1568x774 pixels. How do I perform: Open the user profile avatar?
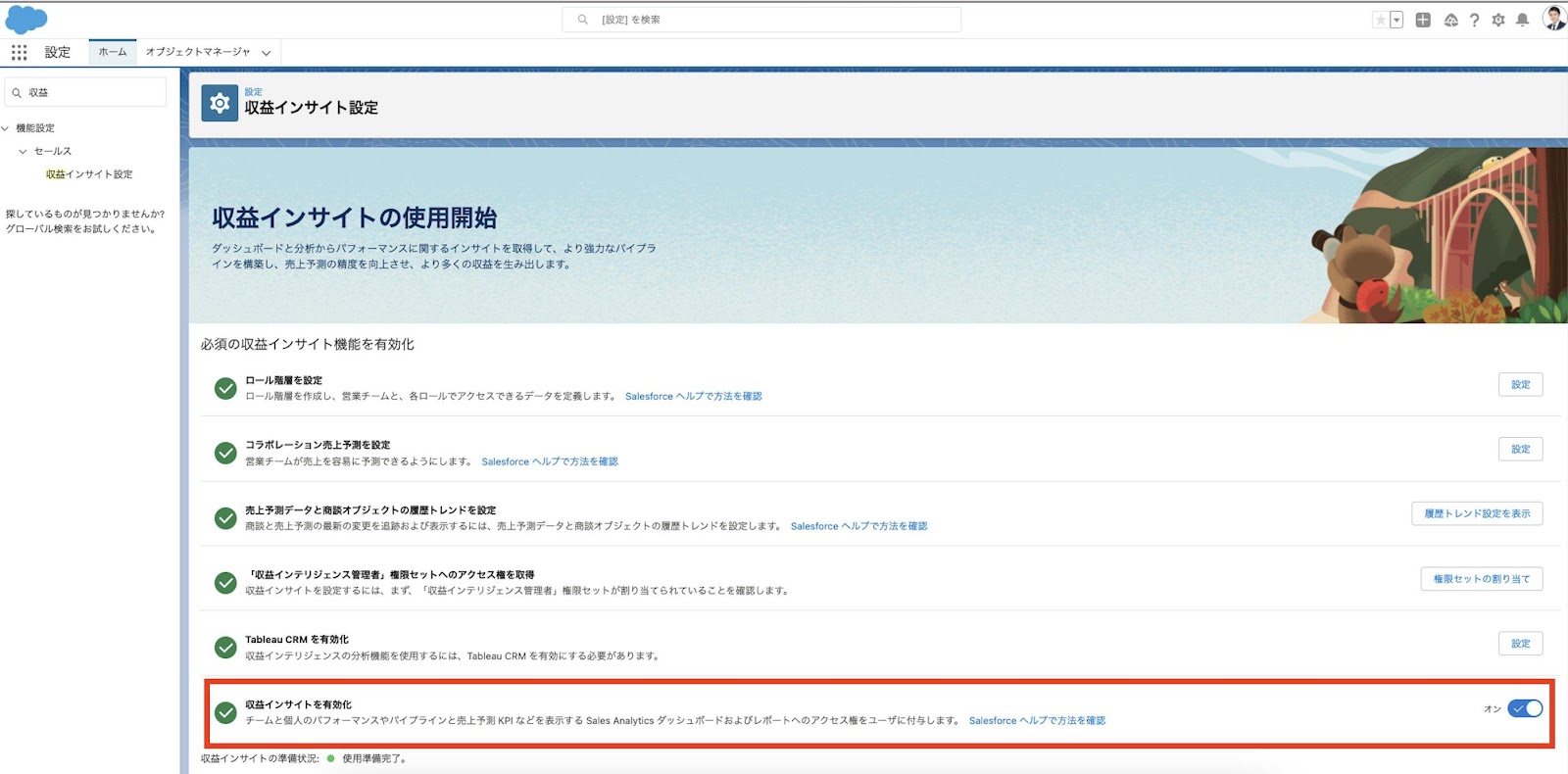(x=1553, y=19)
